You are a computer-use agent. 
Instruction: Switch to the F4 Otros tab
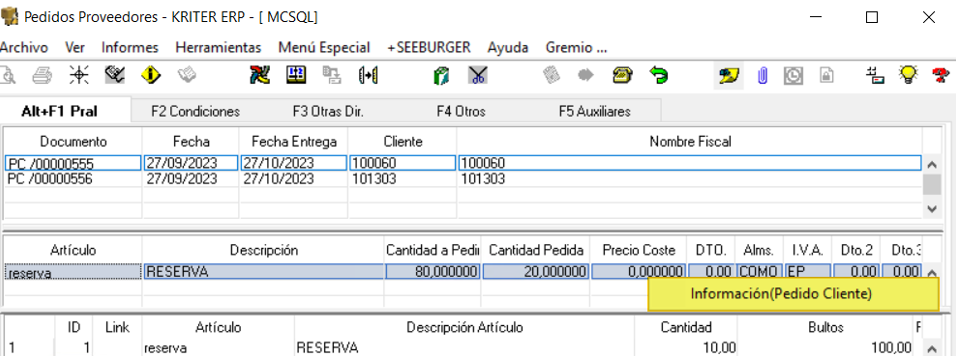click(x=461, y=112)
